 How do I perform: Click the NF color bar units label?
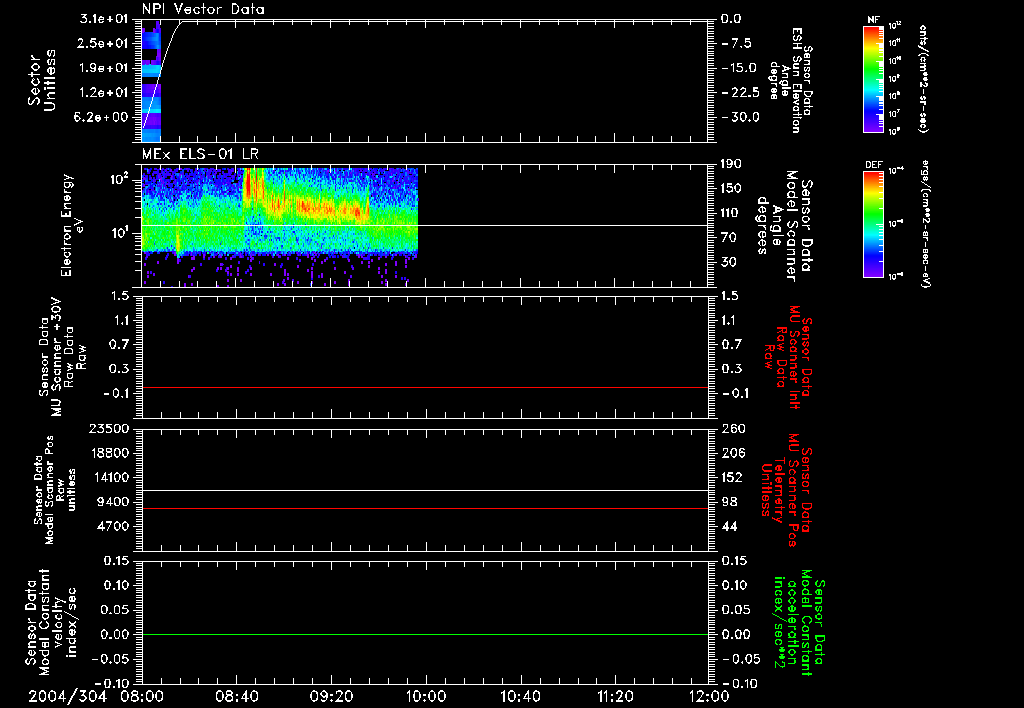click(923, 78)
